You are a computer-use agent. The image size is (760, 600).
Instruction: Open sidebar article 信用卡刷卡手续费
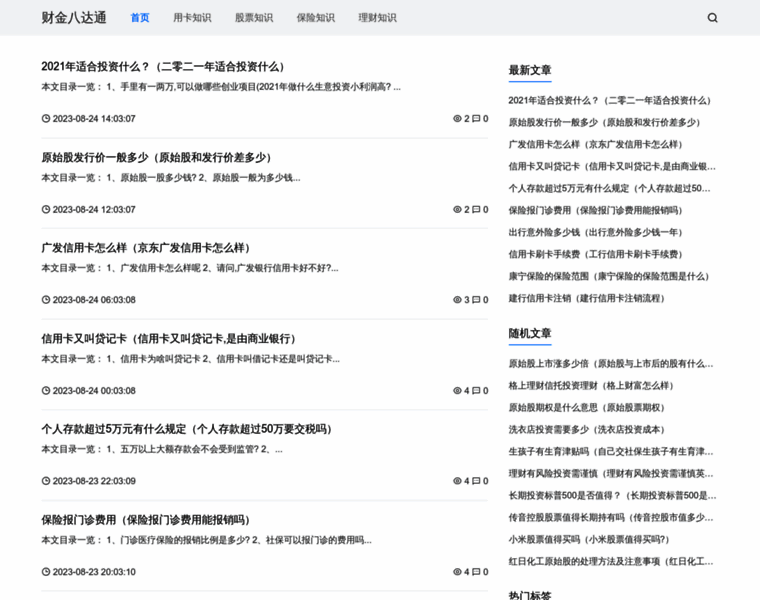pyautogui.click(x=596, y=254)
